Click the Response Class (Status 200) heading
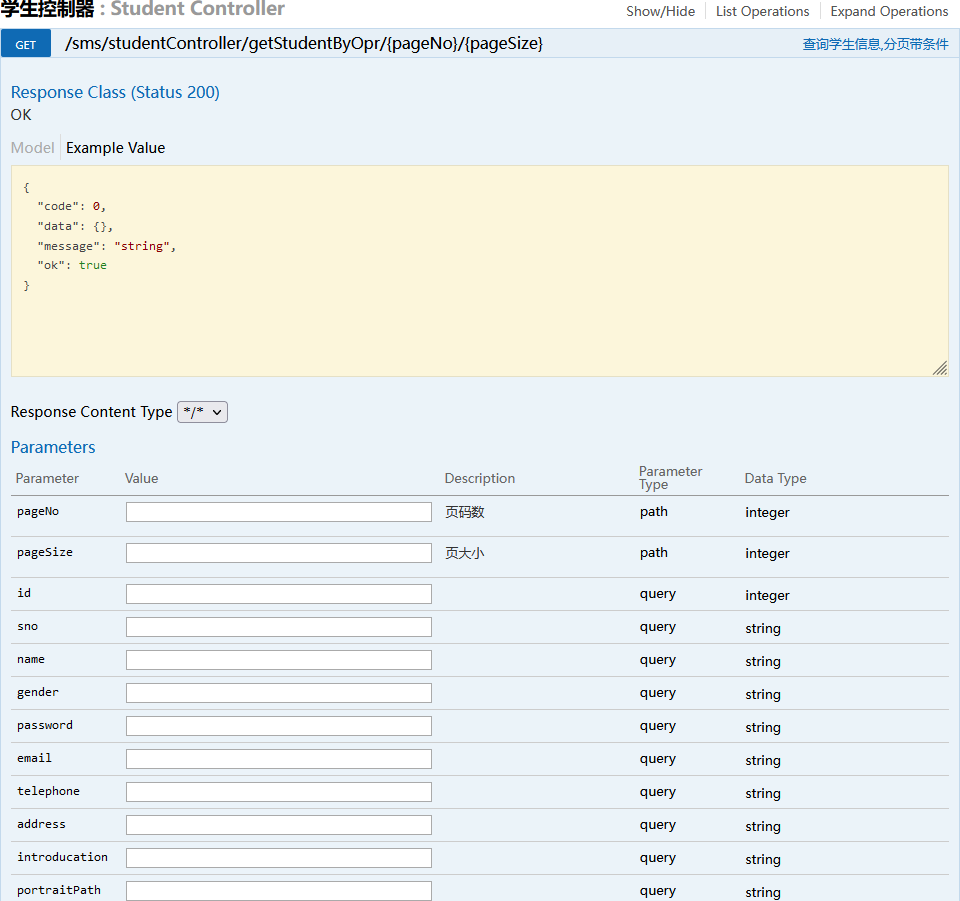Image resolution: width=960 pixels, height=901 pixels. [115, 92]
